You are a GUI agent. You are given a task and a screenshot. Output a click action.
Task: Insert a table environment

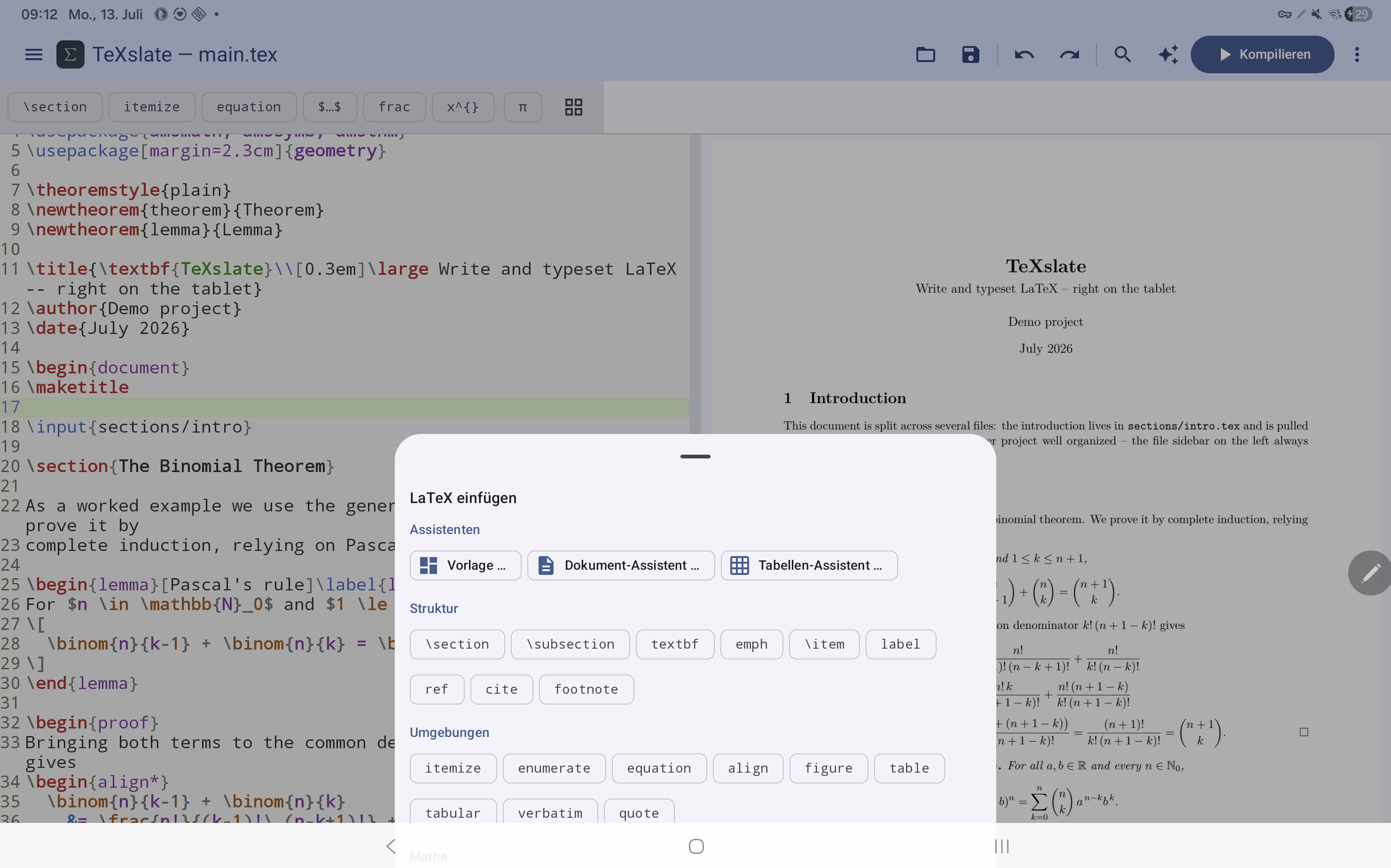[x=909, y=768]
